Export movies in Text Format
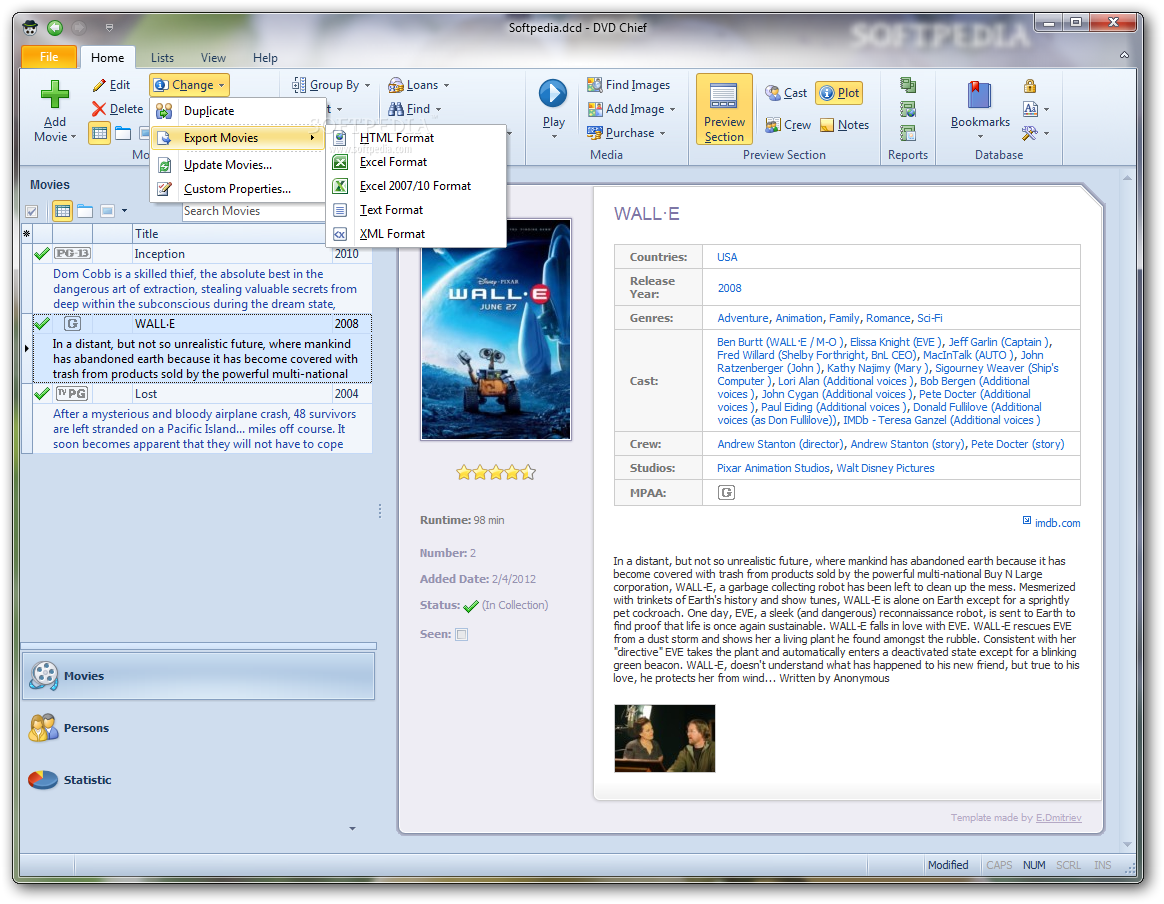 pyautogui.click(x=416, y=210)
